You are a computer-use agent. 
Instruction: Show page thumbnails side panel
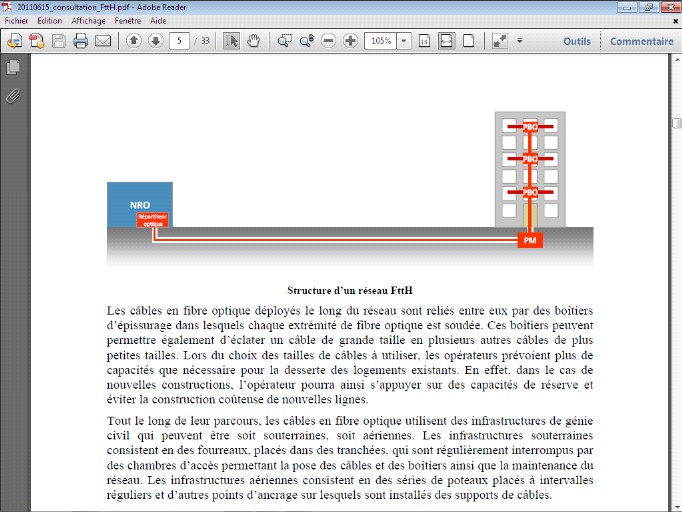(13, 67)
